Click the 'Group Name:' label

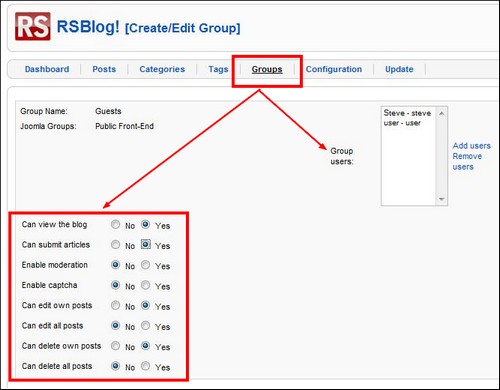tap(44, 111)
